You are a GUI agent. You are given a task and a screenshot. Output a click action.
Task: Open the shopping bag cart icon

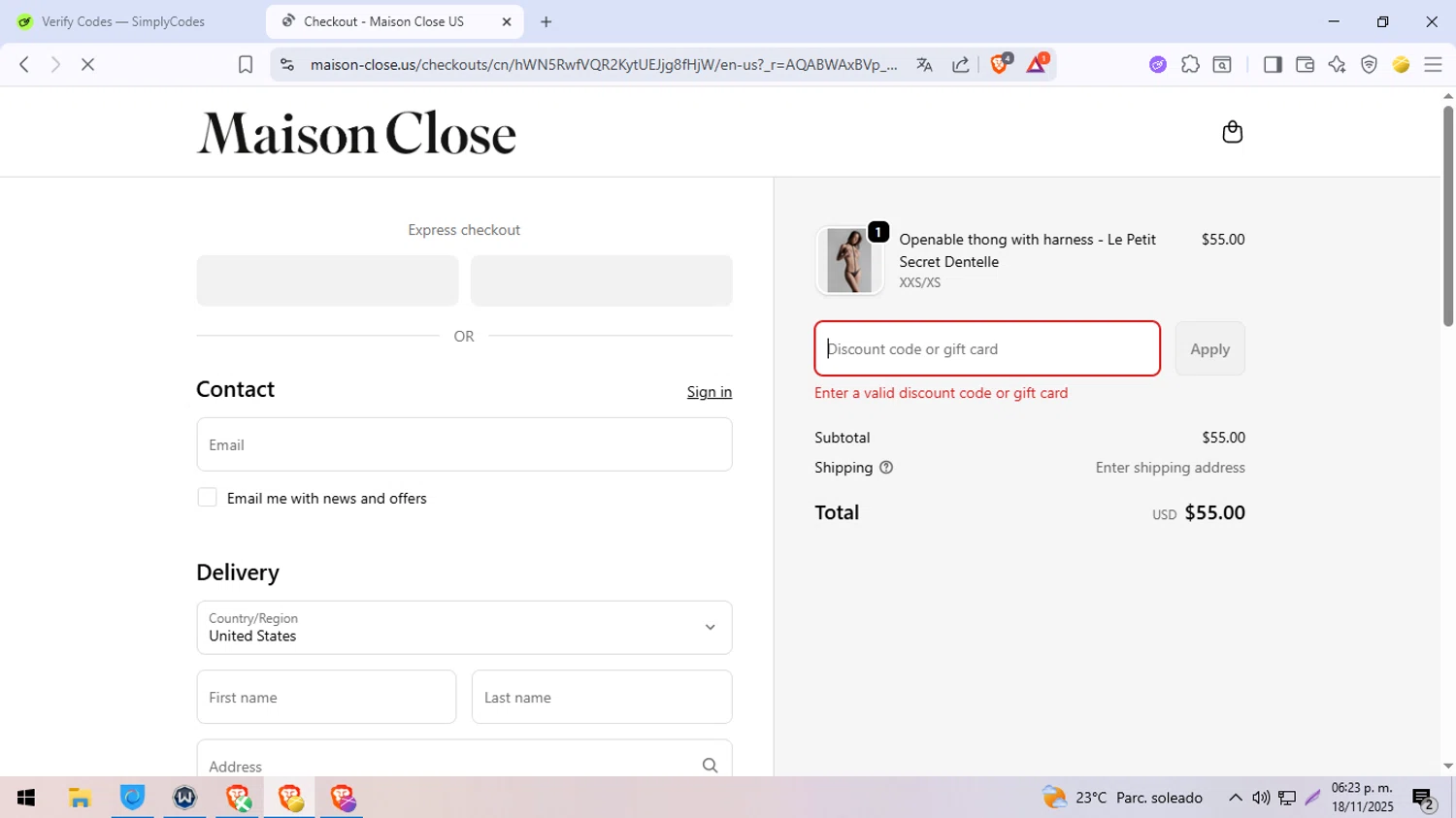click(1232, 132)
